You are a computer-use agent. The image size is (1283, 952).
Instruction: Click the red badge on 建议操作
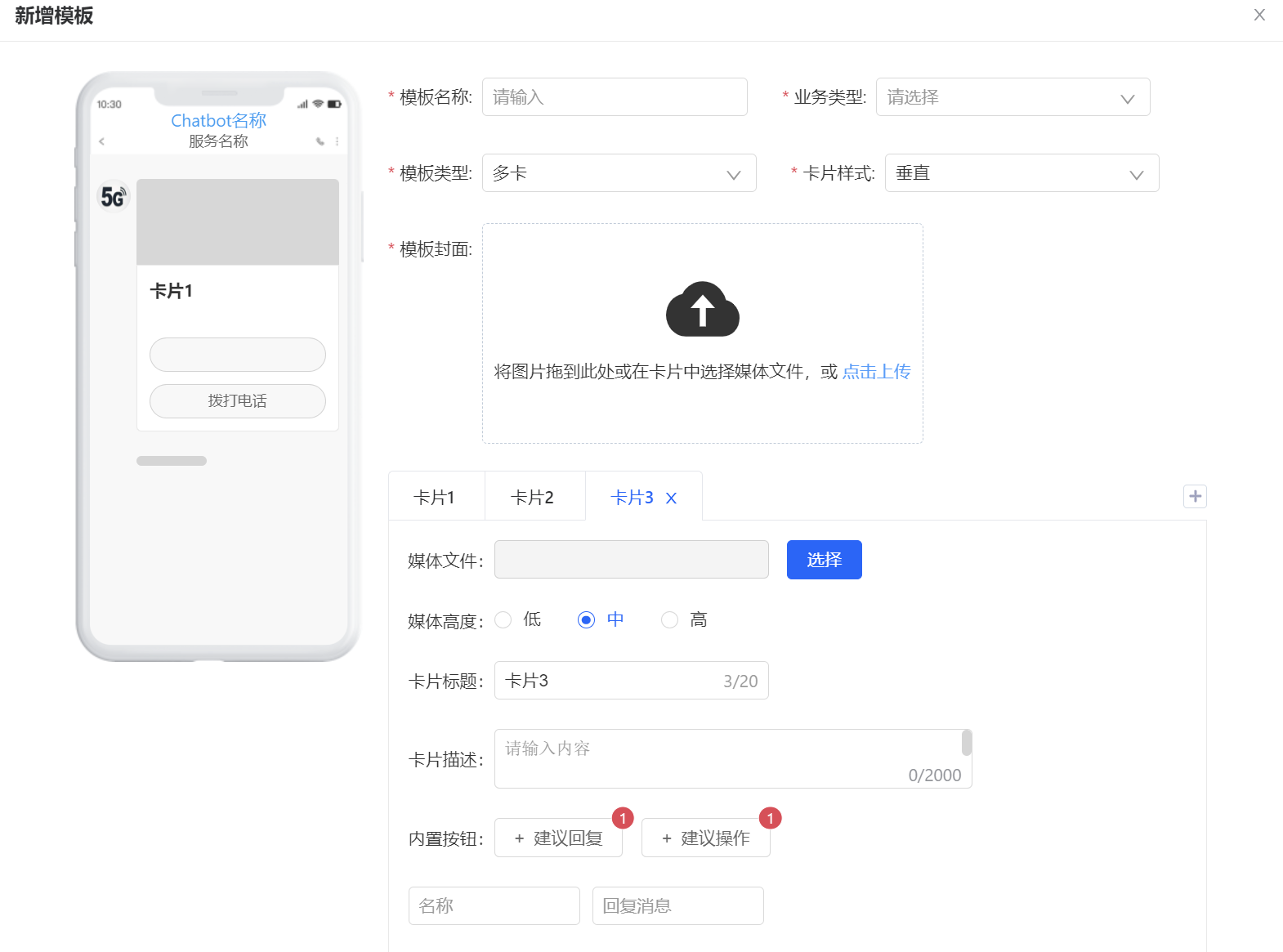770,818
